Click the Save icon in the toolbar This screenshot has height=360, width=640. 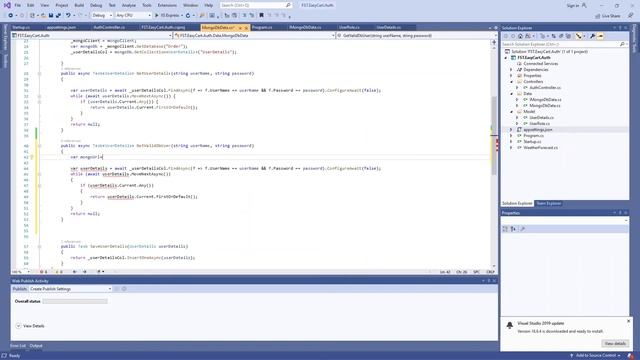51,16
